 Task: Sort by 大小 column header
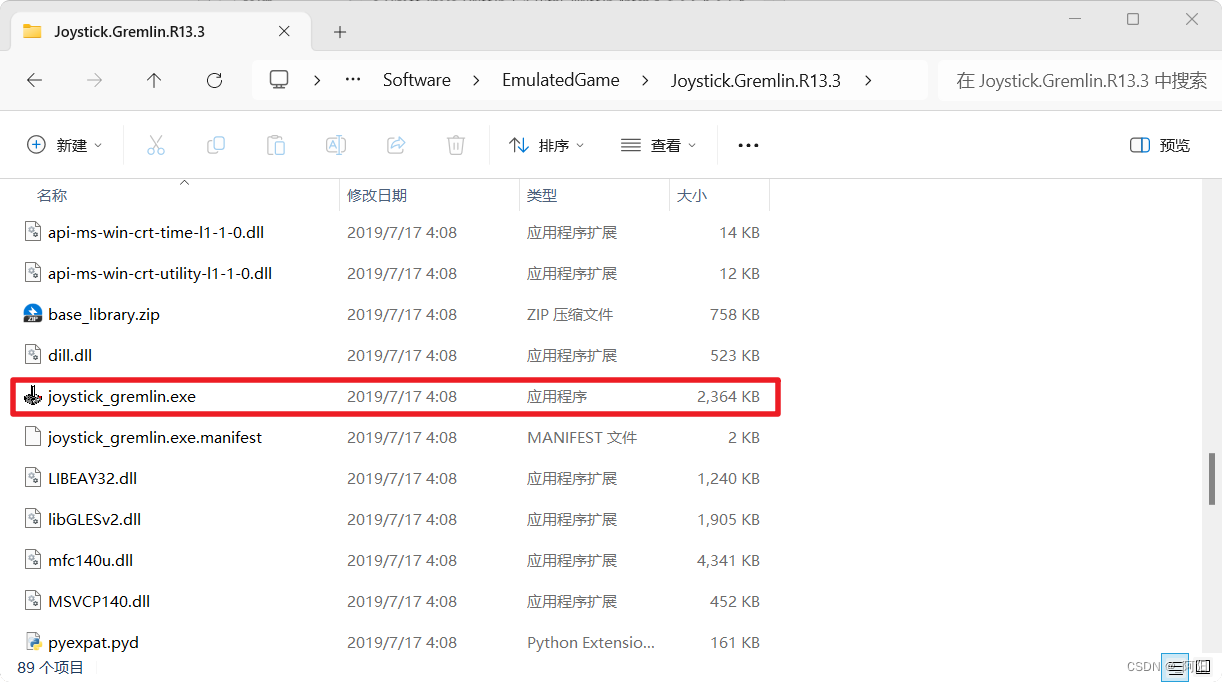692,195
